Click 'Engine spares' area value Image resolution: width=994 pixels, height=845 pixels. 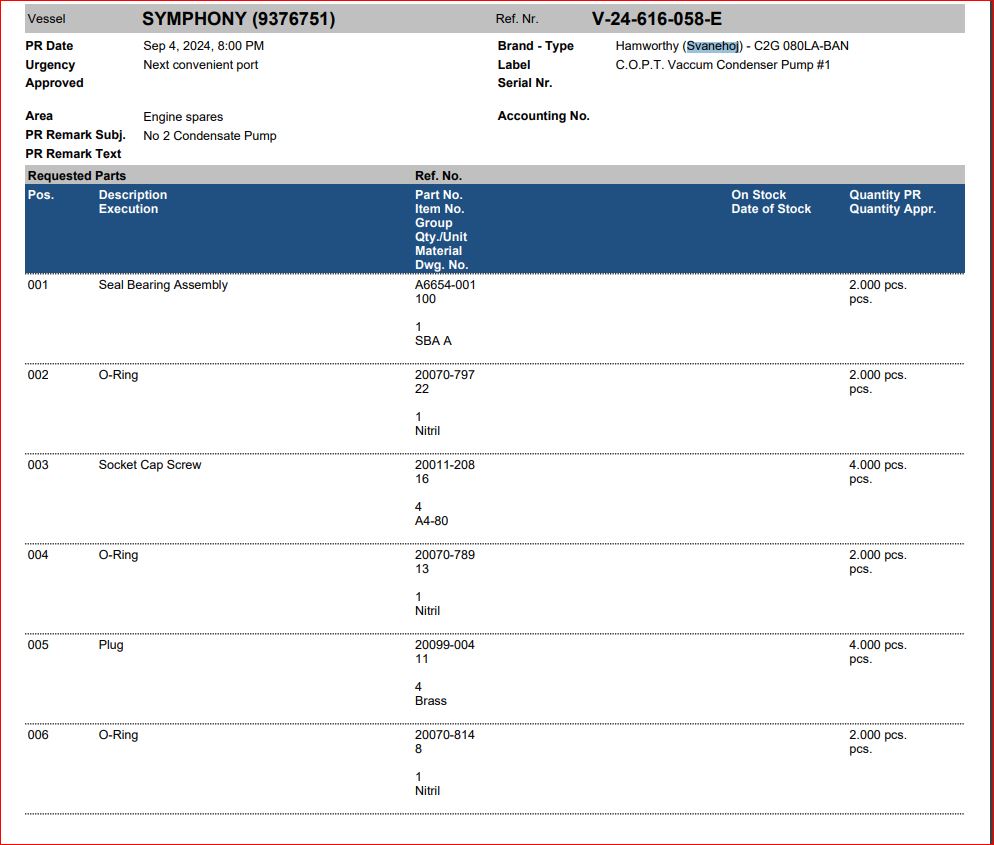(x=183, y=117)
